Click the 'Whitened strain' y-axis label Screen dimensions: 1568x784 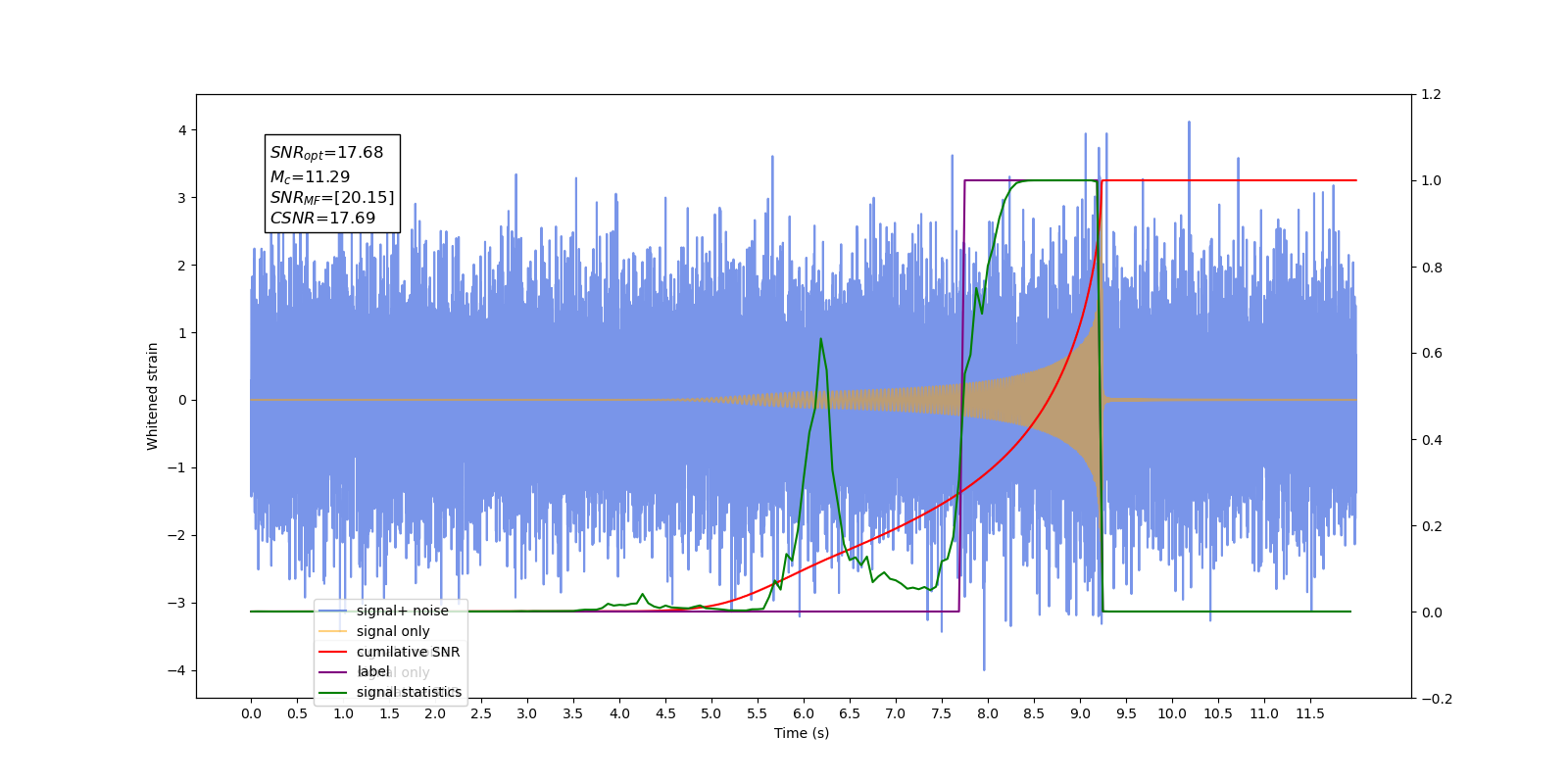click(x=152, y=396)
